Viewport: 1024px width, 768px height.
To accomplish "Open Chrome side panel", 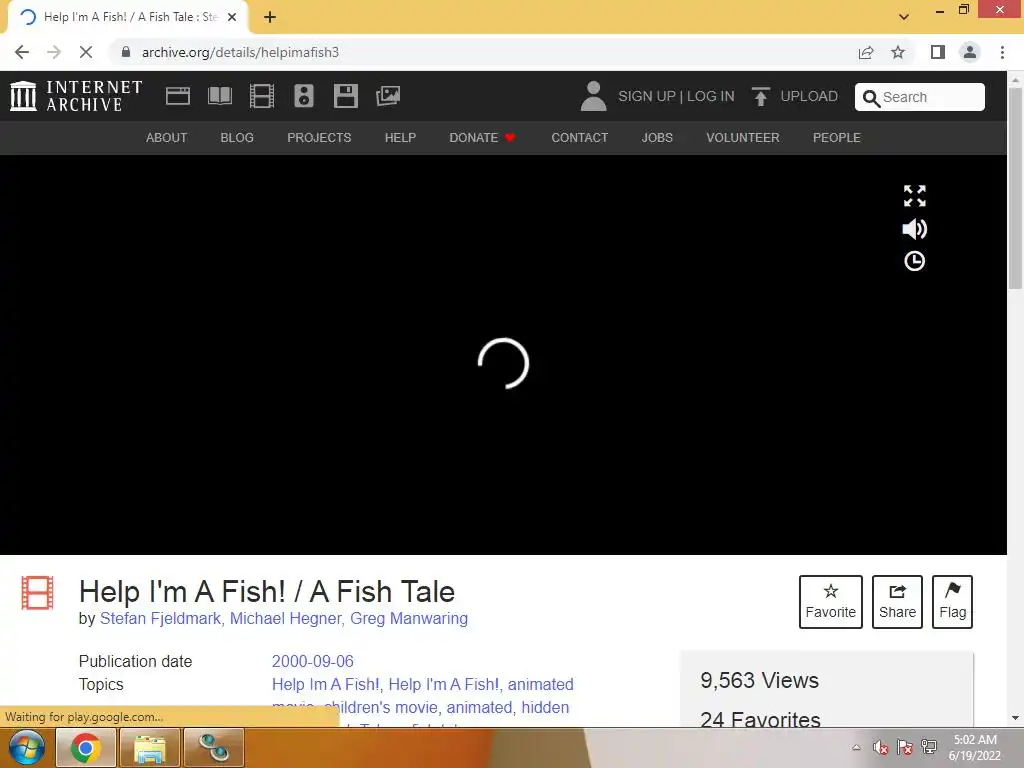I will point(938,52).
